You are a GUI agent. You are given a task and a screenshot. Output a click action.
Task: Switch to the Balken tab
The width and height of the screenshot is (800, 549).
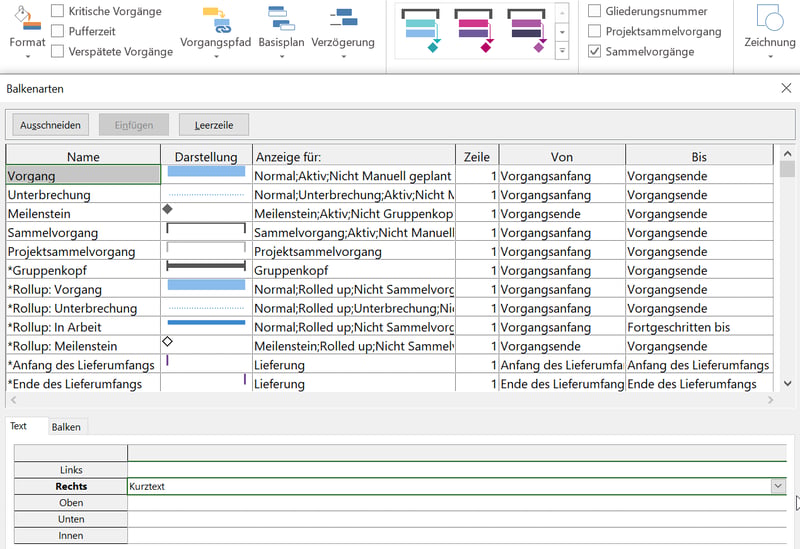[x=66, y=427]
